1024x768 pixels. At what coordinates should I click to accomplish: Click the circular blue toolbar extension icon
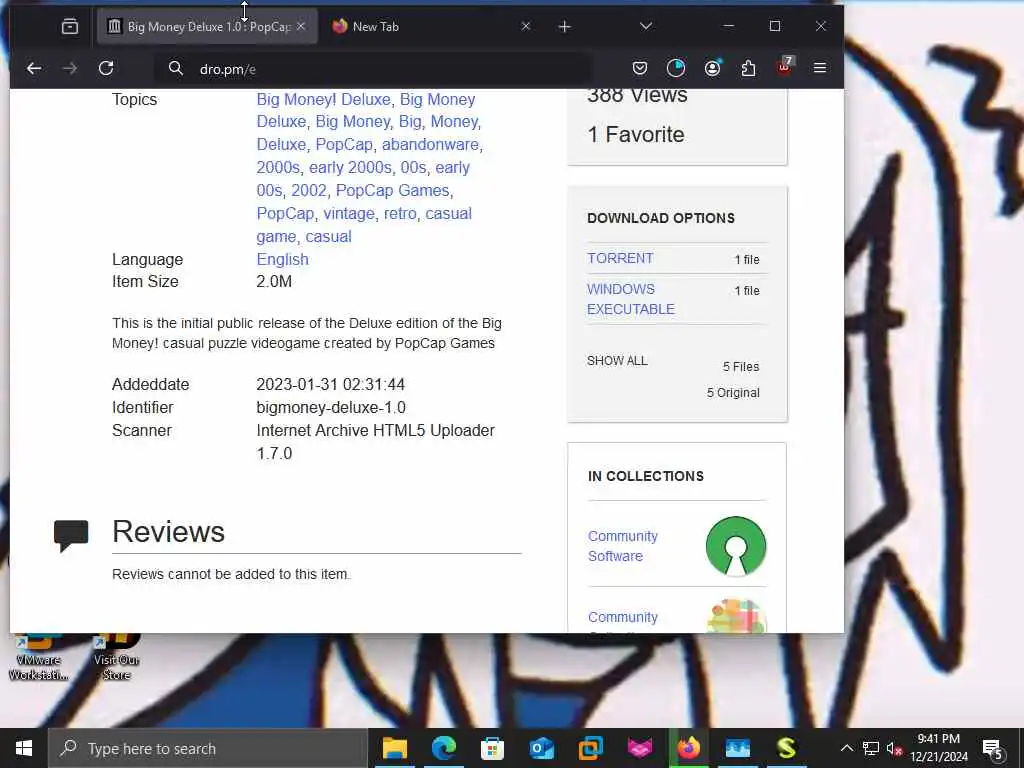[x=676, y=68]
